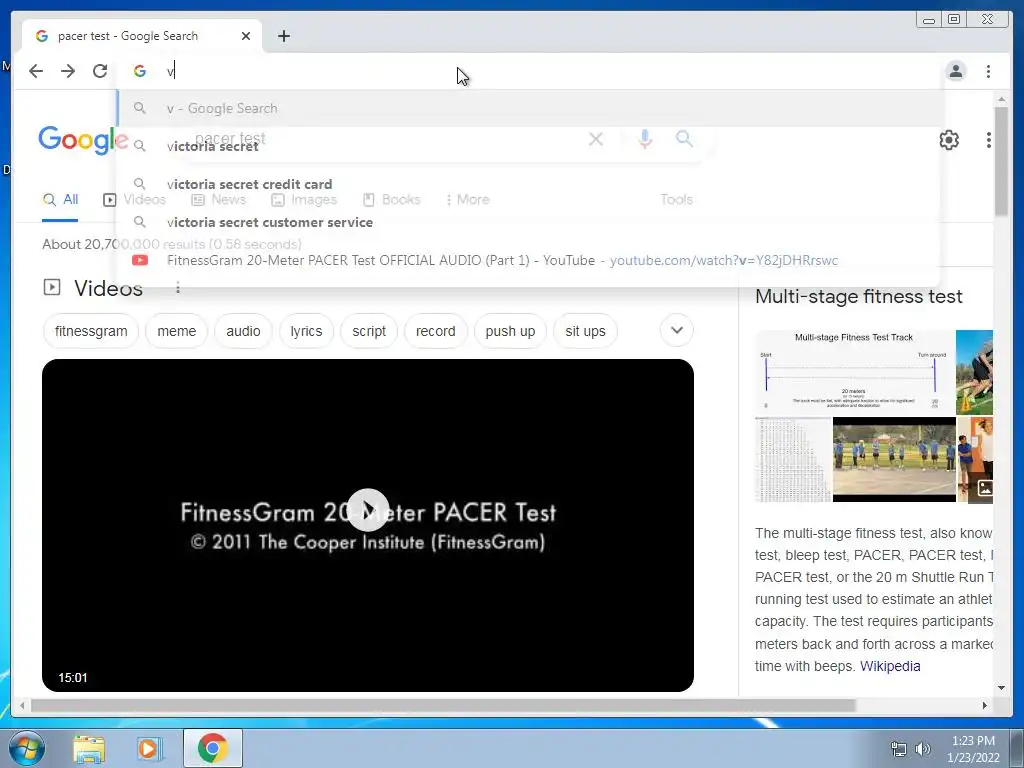The width and height of the screenshot is (1024, 768).
Task: Play the FitnessGram PACER Test video
Action: click(x=368, y=509)
